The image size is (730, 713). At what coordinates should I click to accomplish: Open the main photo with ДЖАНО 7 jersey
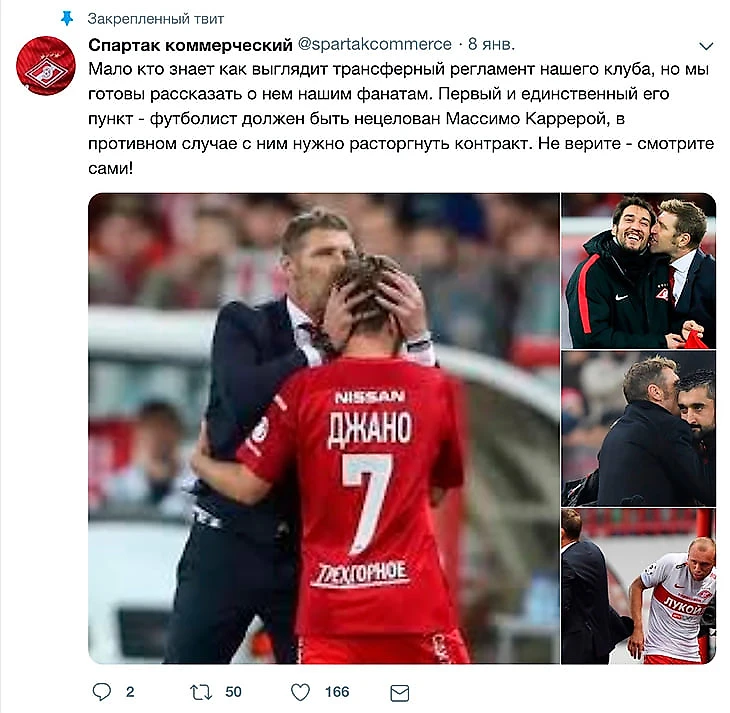coord(324,428)
